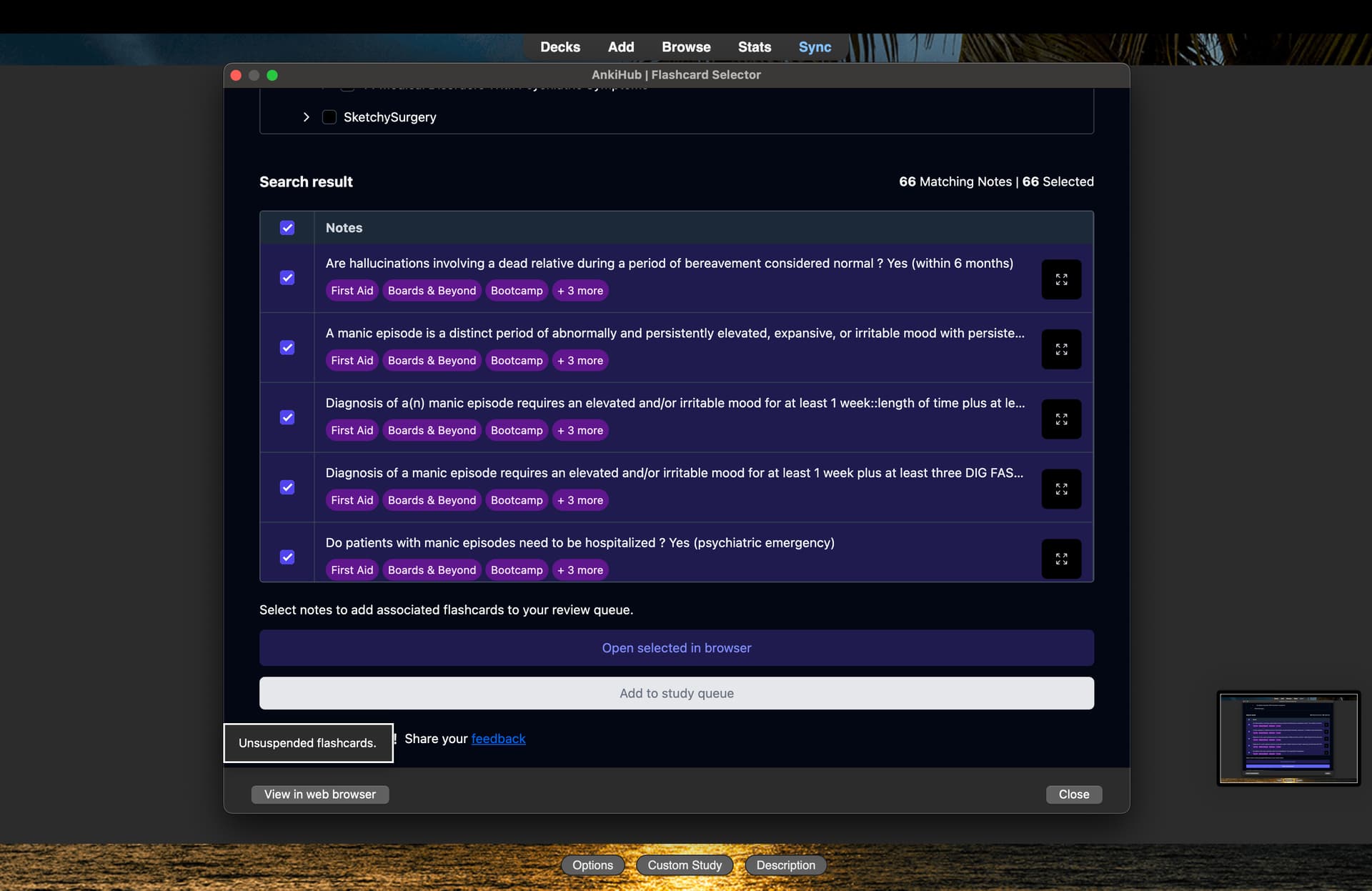Image resolution: width=1372 pixels, height=891 pixels.
Task: Expand the manic episode definition note
Action: [1061, 349]
